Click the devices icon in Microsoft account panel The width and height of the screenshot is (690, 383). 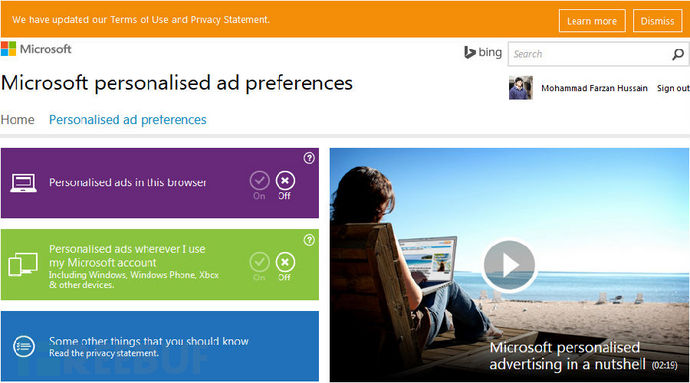click(x=23, y=264)
